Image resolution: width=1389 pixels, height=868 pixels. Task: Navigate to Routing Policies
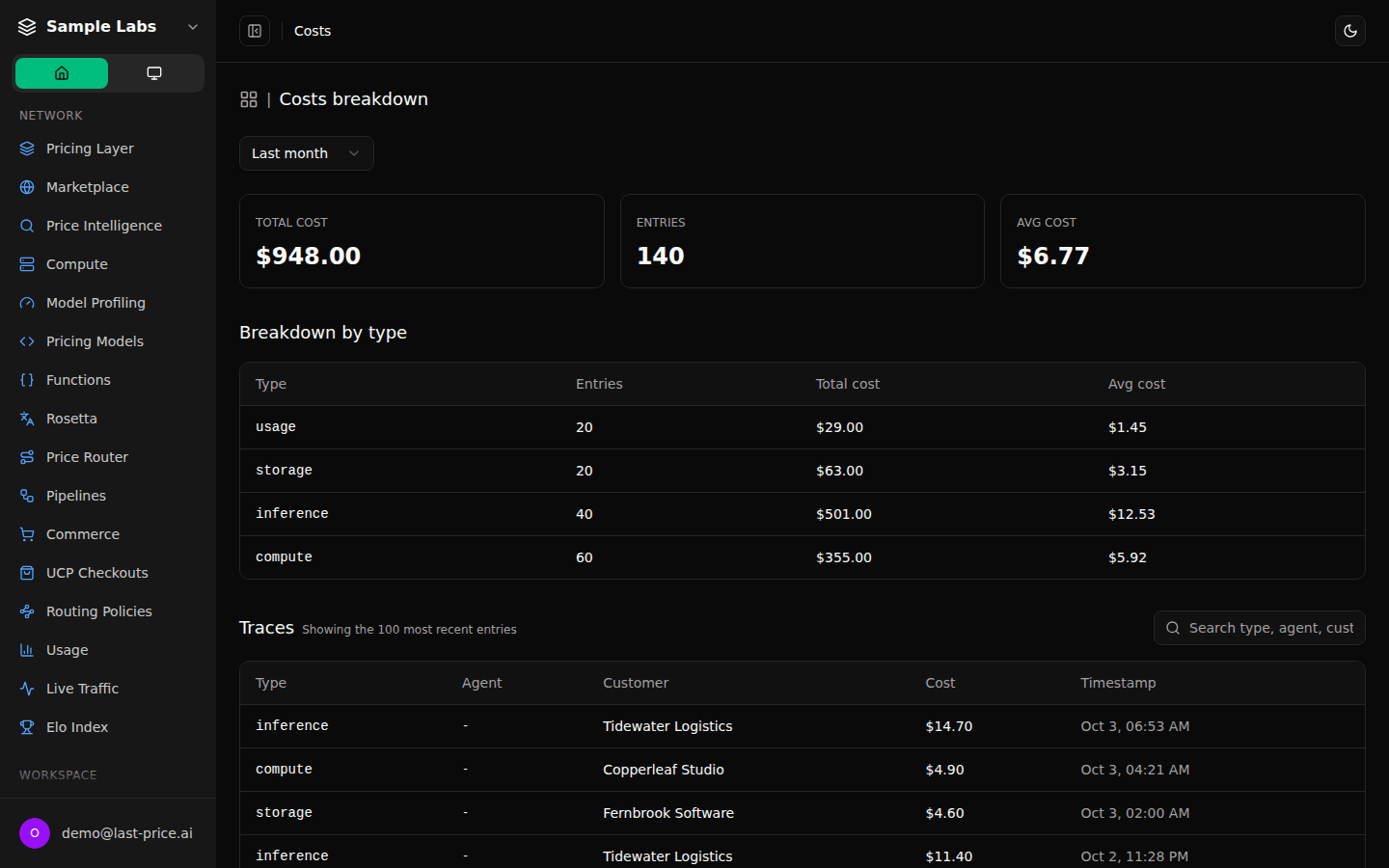coord(108,611)
